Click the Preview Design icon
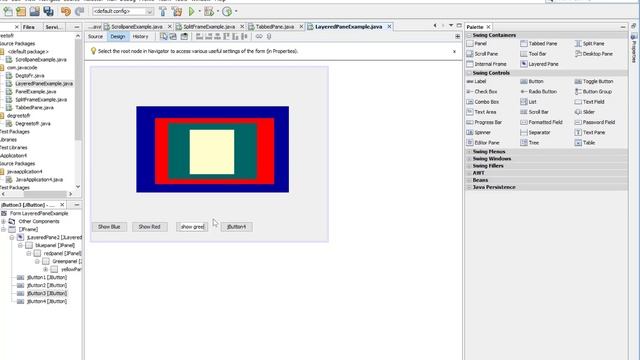Viewport: 640px width, 360px height. click(x=184, y=37)
